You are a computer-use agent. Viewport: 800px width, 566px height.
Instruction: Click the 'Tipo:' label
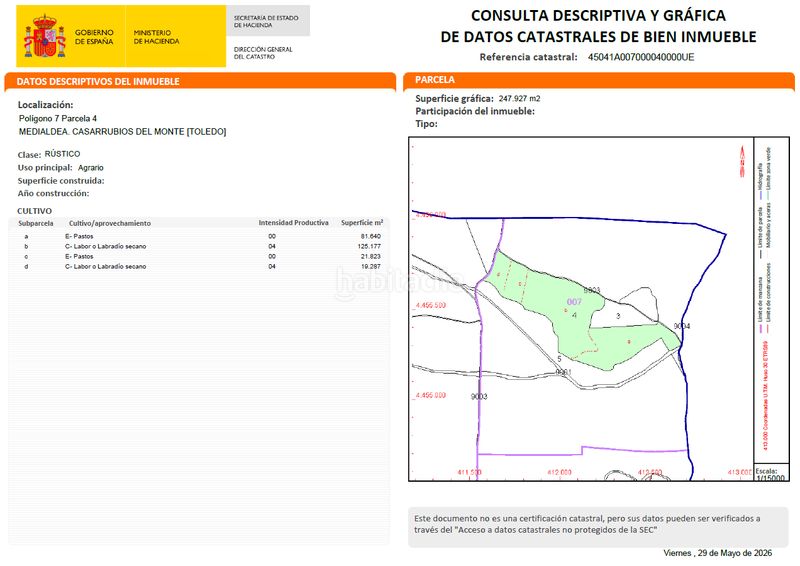pyautogui.click(x=426, y=124)
